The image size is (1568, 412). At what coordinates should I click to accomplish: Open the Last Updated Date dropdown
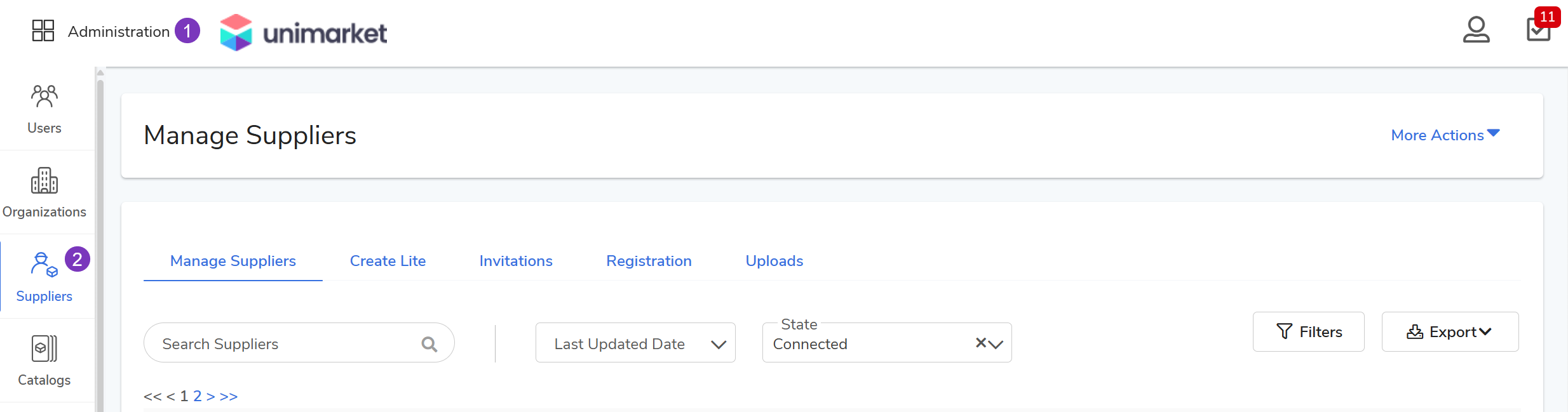pos(635,343)
